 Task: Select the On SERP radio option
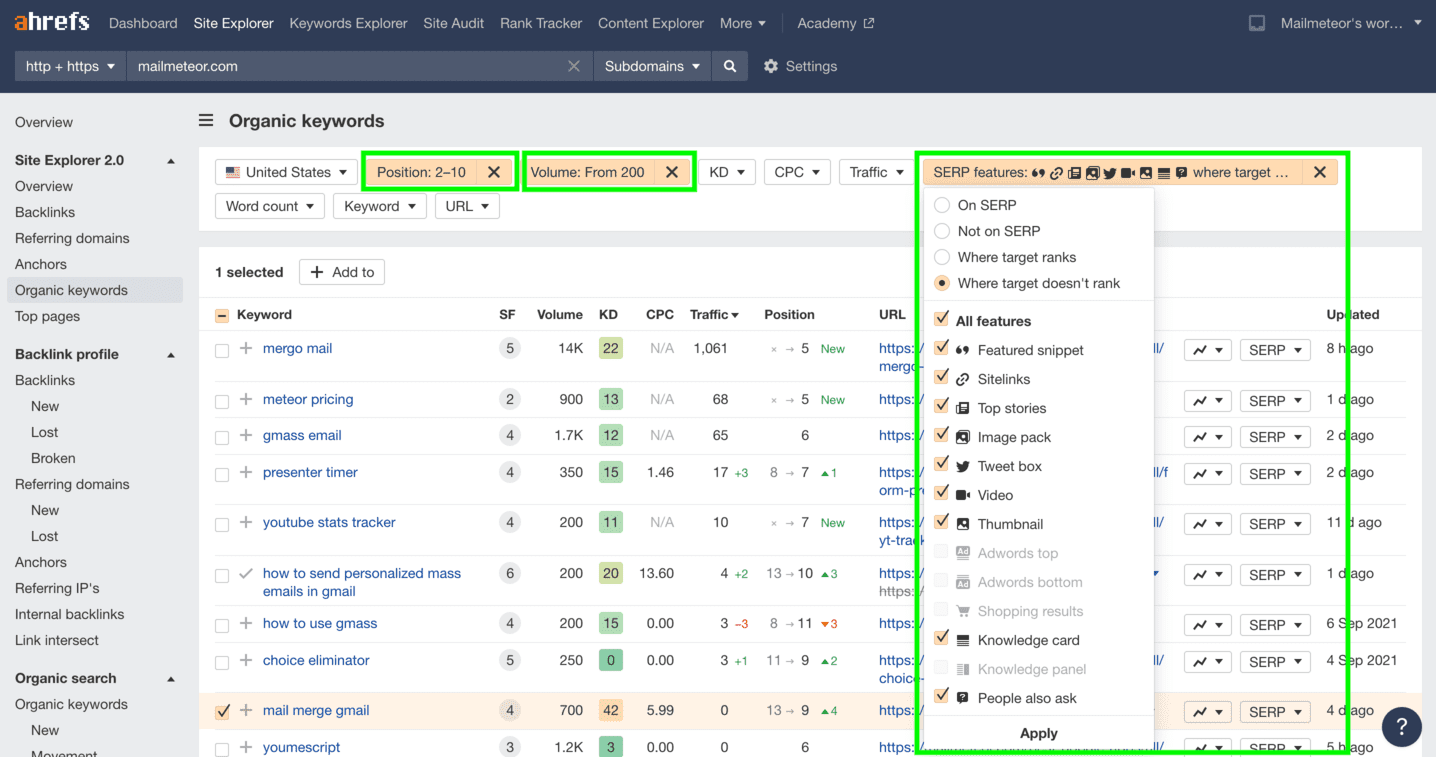(941, 205)
